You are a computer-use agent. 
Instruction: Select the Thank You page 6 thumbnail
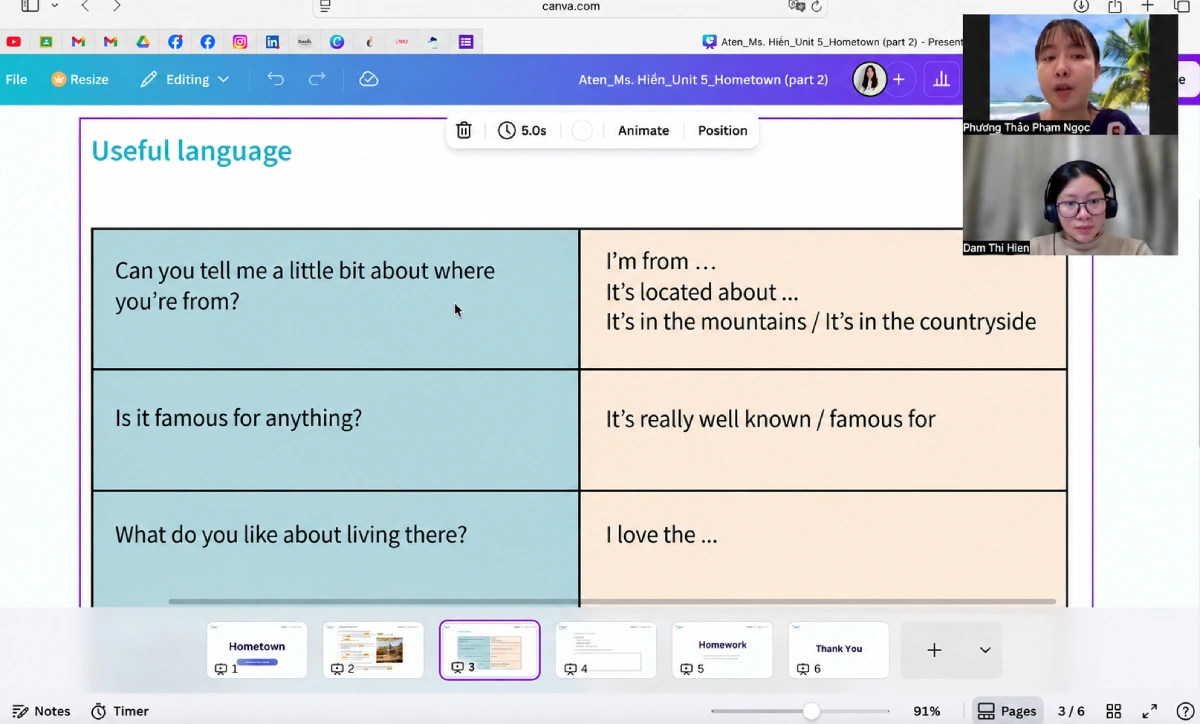pyautogui.click(x=839, y=650)
